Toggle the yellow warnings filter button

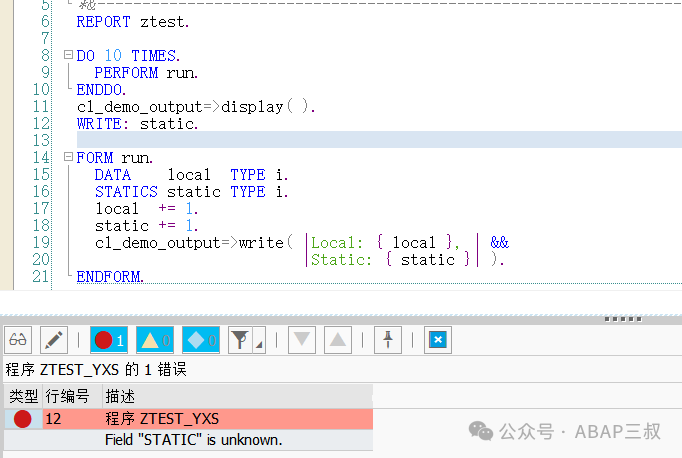tap(155, 340)
